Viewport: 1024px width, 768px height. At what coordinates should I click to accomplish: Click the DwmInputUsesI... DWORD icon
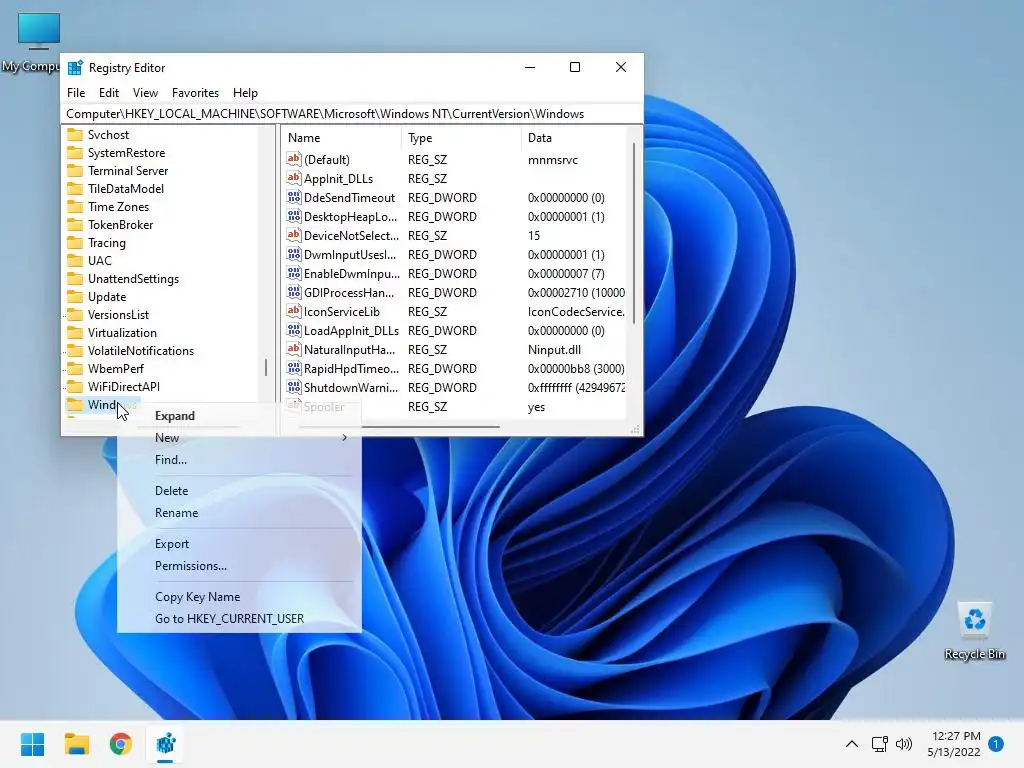[x=294, y=254]
